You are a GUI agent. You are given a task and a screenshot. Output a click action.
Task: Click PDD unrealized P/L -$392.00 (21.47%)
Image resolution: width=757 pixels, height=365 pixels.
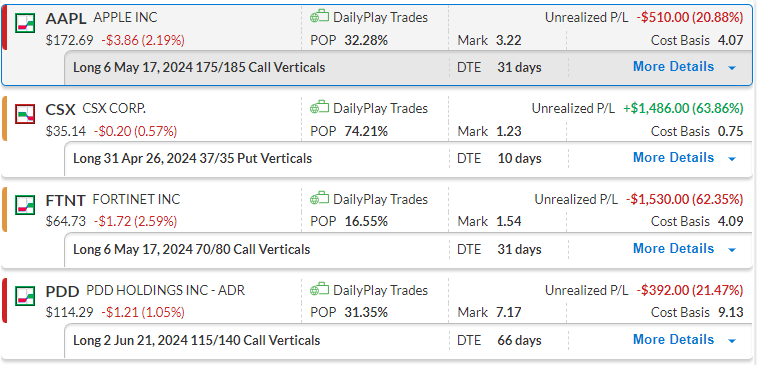pyautogui.click(x=689, y=290)
